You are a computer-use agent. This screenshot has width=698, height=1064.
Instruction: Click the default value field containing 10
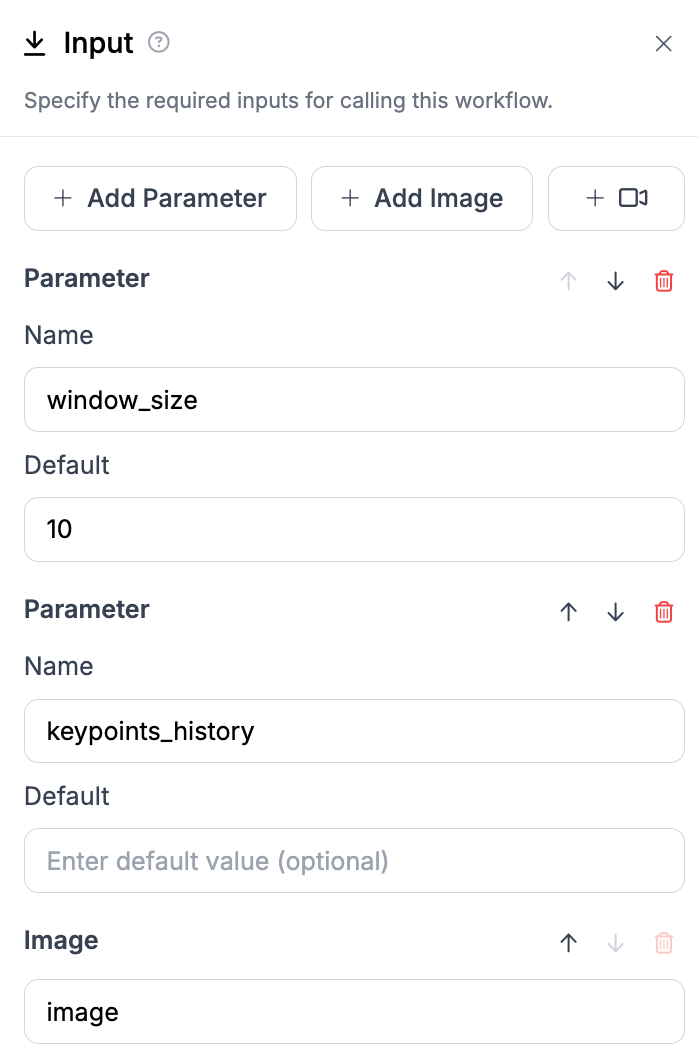coord(354,530)
